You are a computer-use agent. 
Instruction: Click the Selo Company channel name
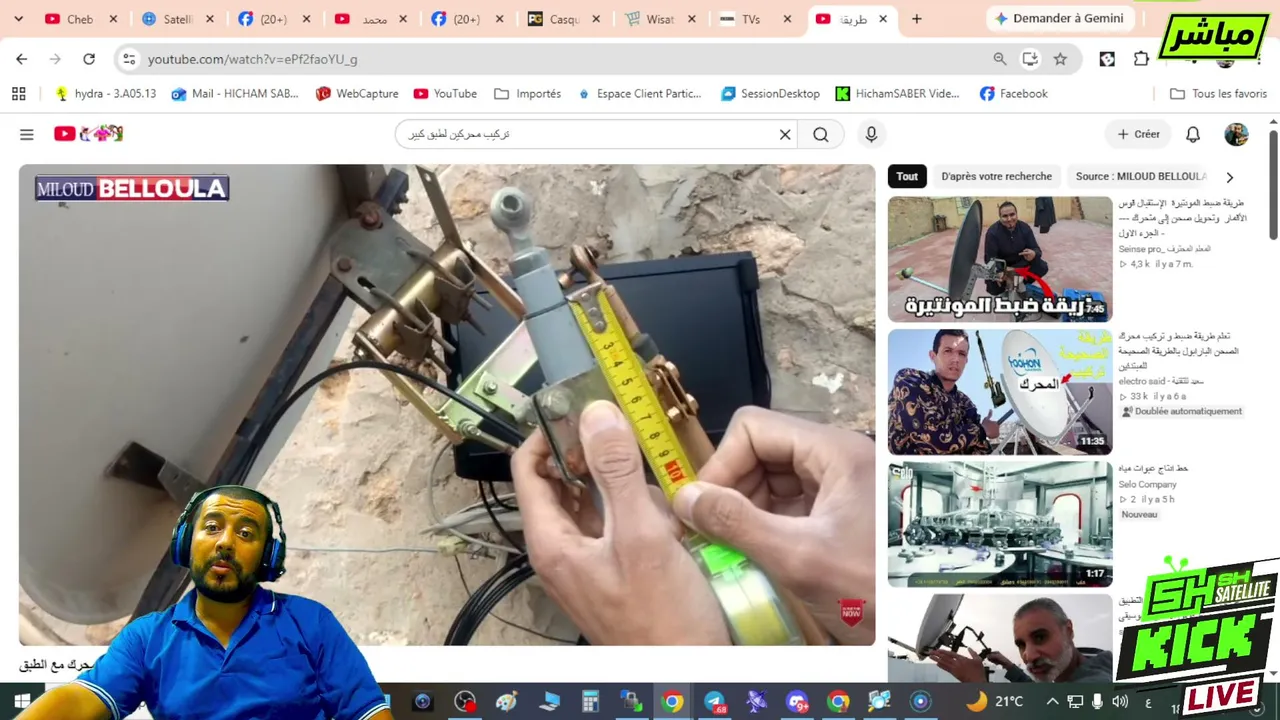point(1147,484)
